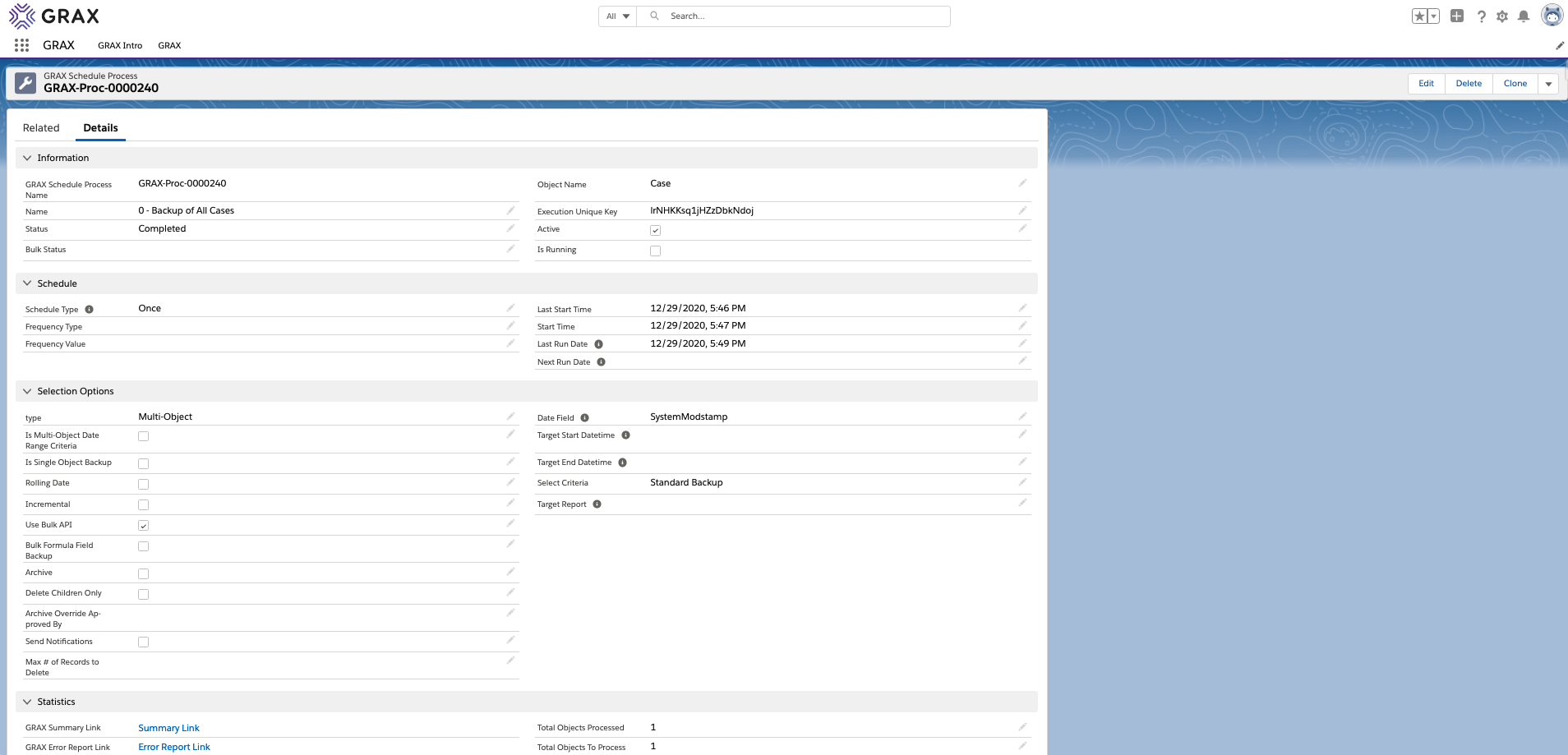Image resolution: width=1568 pixels, height=755 pixels.
Task: Click the GRAX logo in header
Action: tap(54, 16)
